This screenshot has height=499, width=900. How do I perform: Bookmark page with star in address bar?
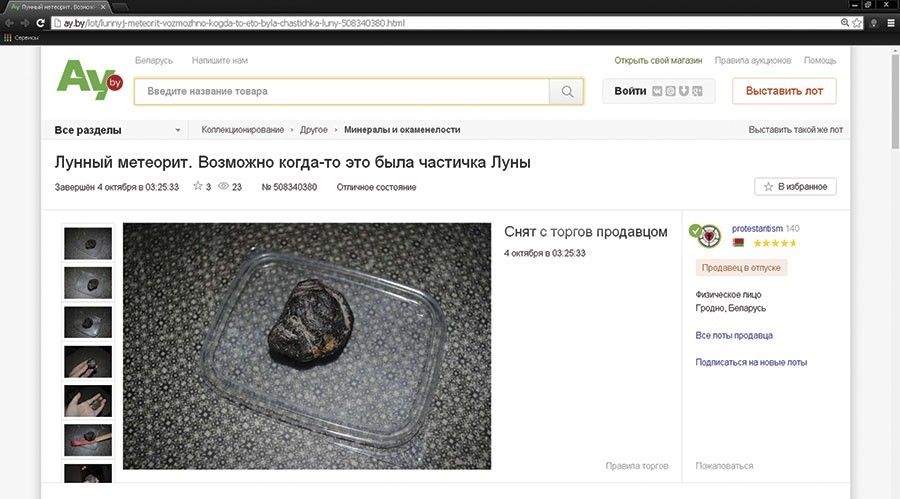coord(857,23)
